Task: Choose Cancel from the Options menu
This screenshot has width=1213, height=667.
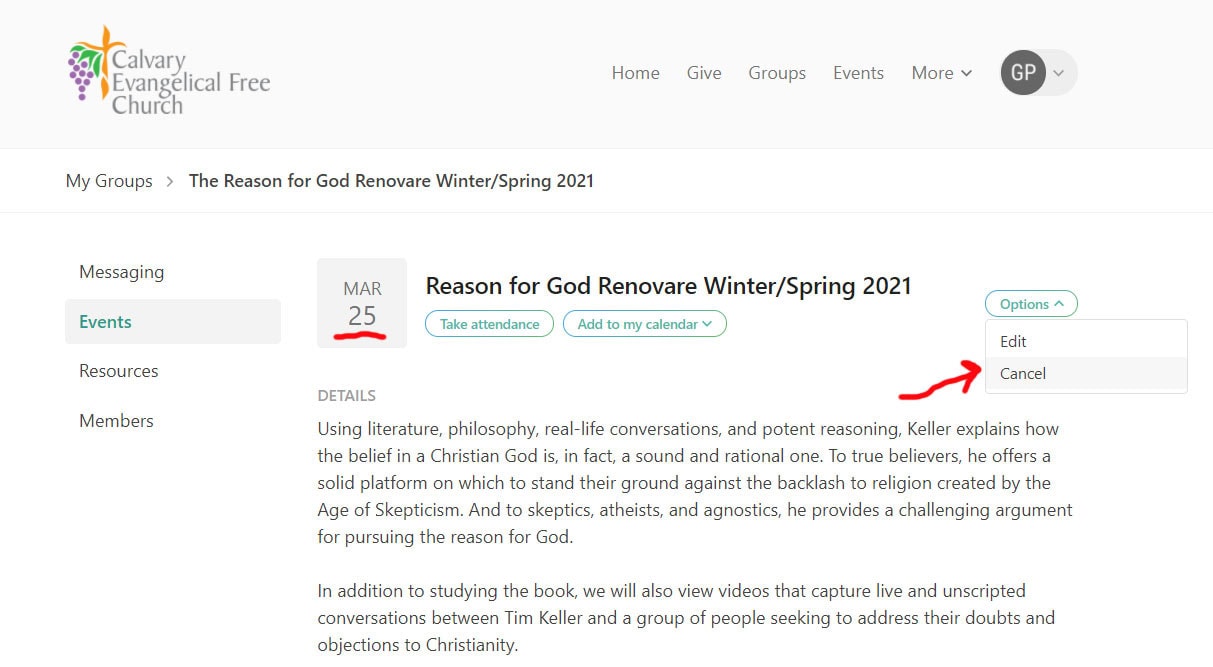Action: [1022, 374]
